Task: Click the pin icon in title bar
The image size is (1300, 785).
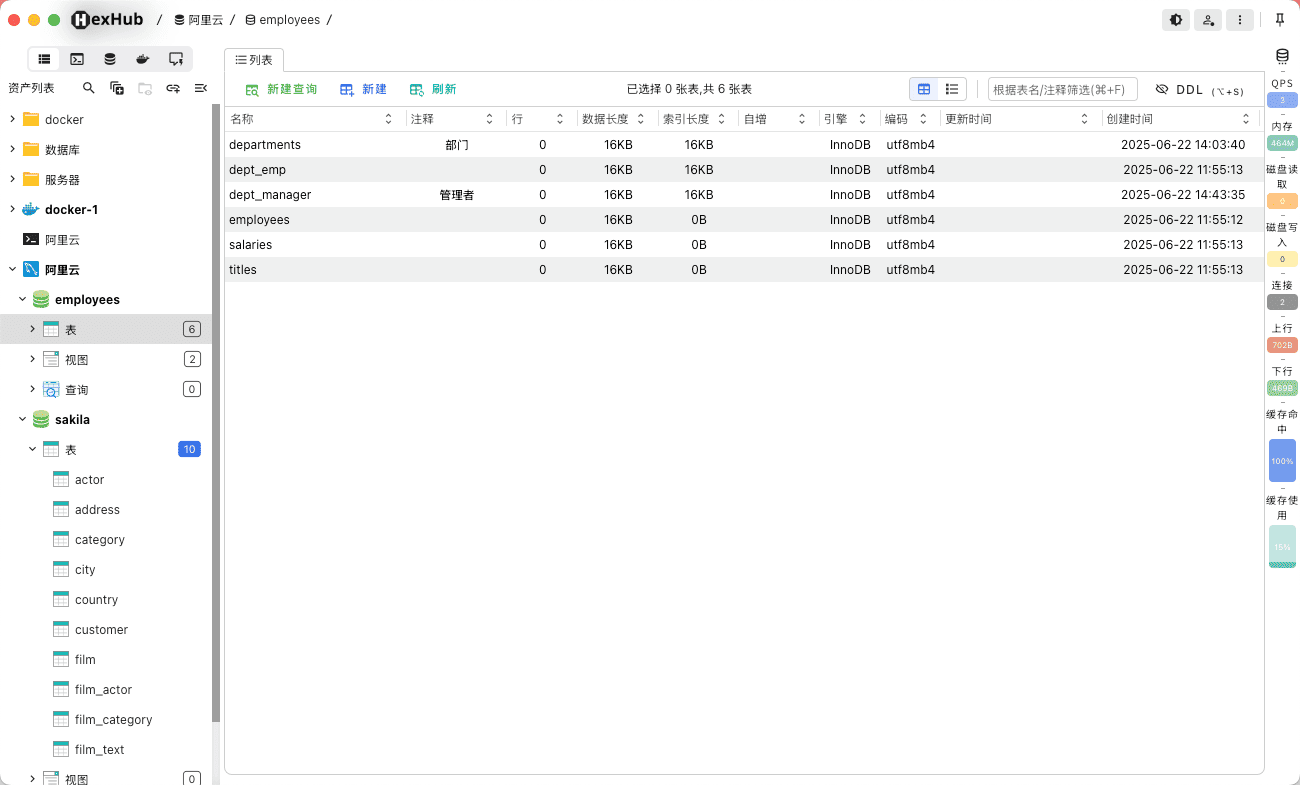Action: tap(1280, 20)
